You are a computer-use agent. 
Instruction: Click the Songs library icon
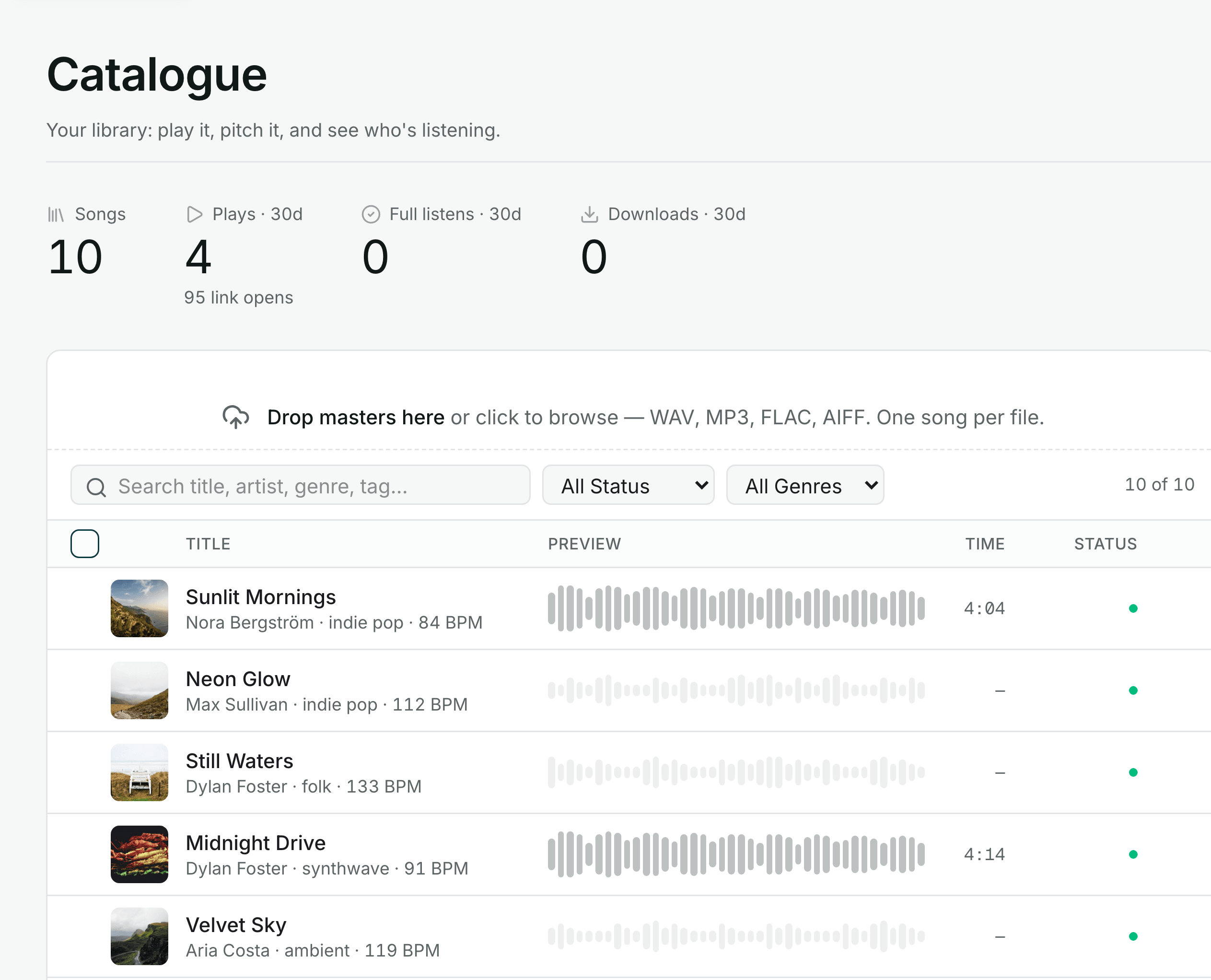click(x=56, y=214)
